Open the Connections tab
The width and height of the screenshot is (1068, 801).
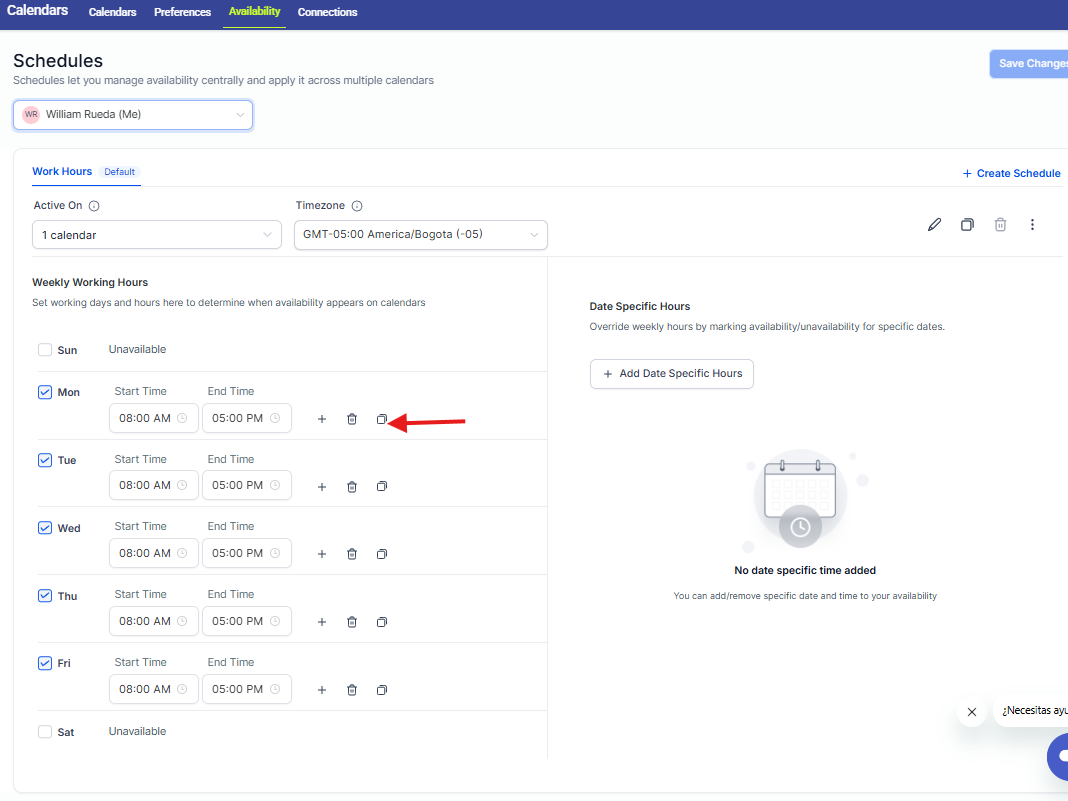327,12
